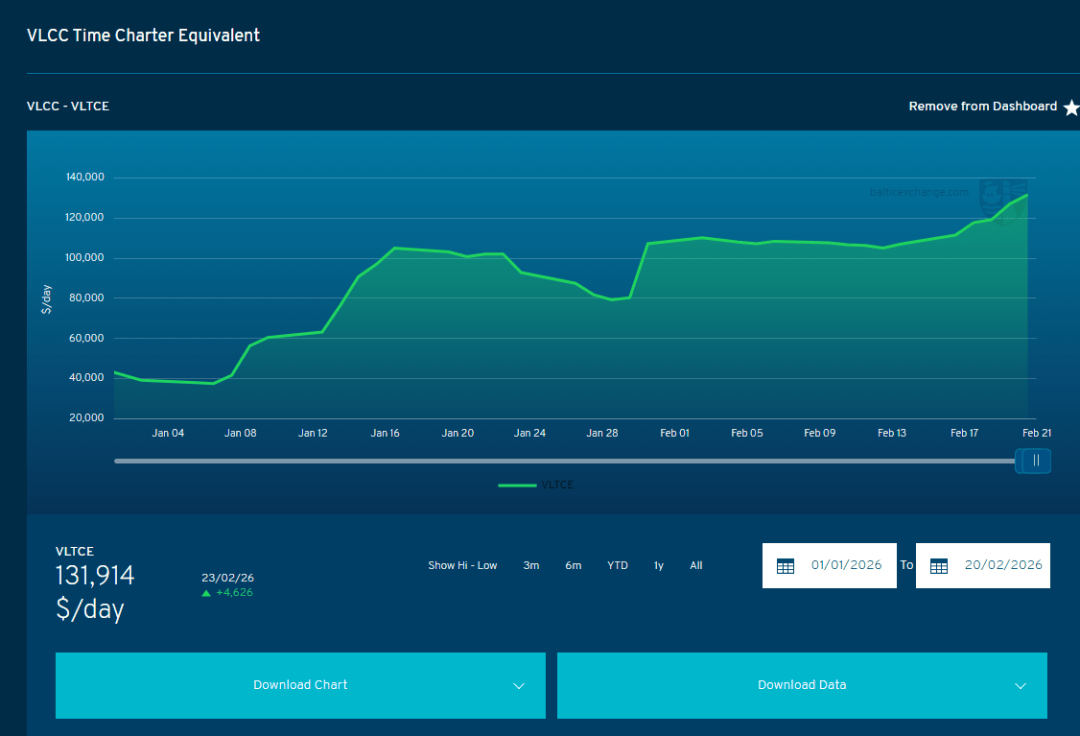Select the YTD time range
This screenshot has height=736, width=1080.
point(617,566)
